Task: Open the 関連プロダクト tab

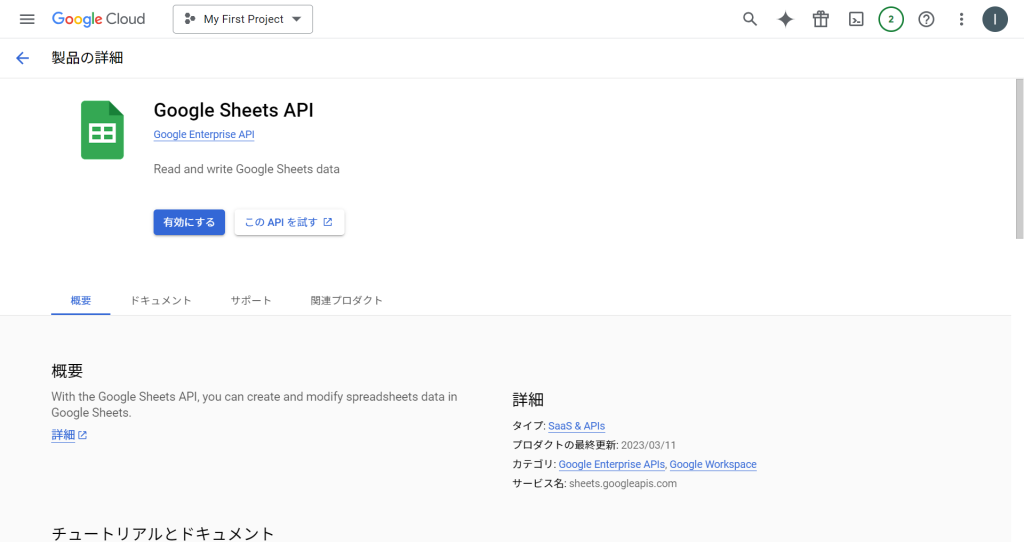Action: 346,300
